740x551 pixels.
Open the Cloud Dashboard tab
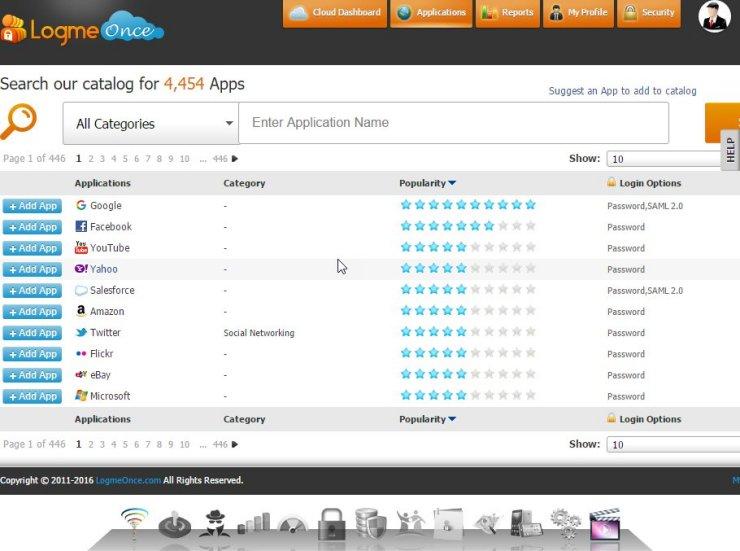tap(335, 13)
